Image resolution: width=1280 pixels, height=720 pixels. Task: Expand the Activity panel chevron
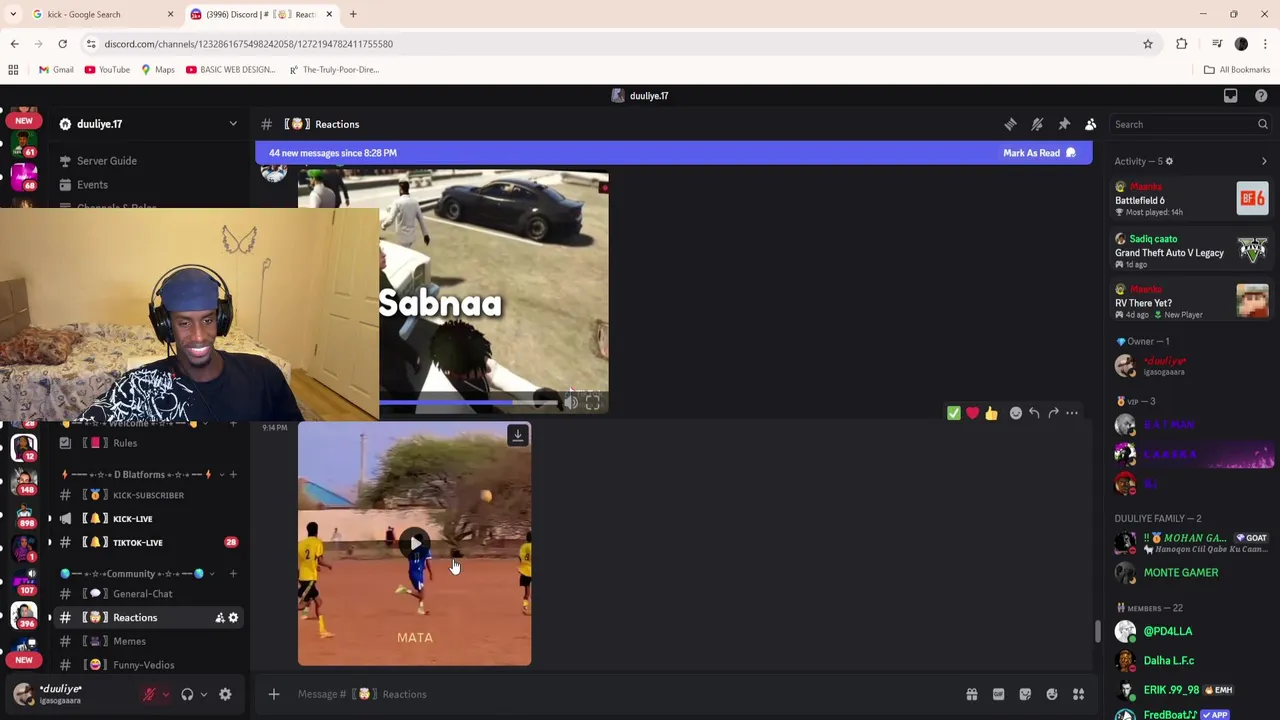click(x=1264, y=161)
